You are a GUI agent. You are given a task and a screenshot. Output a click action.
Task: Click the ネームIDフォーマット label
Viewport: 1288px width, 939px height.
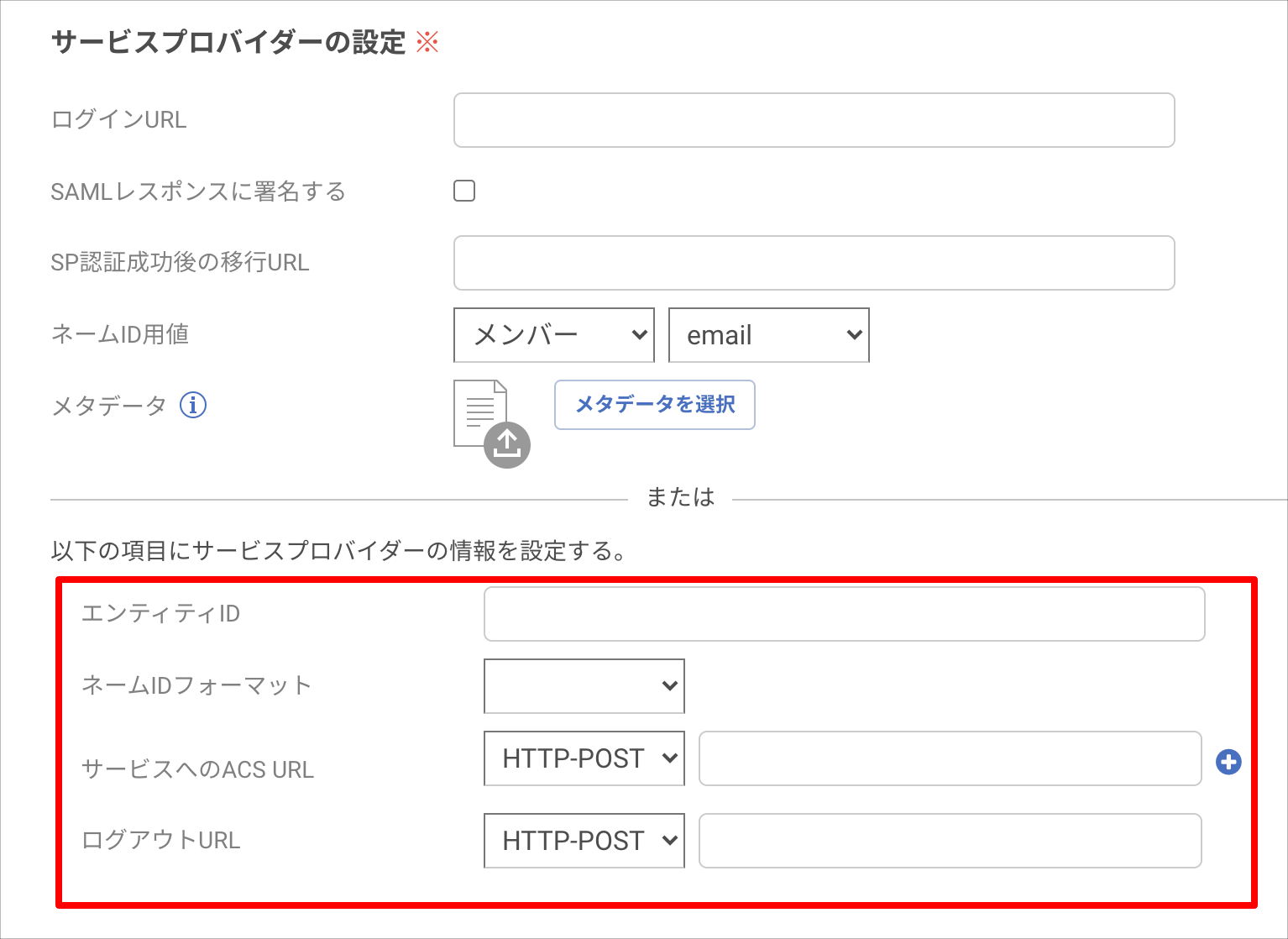pyautogui.click(x=196, y=685)
